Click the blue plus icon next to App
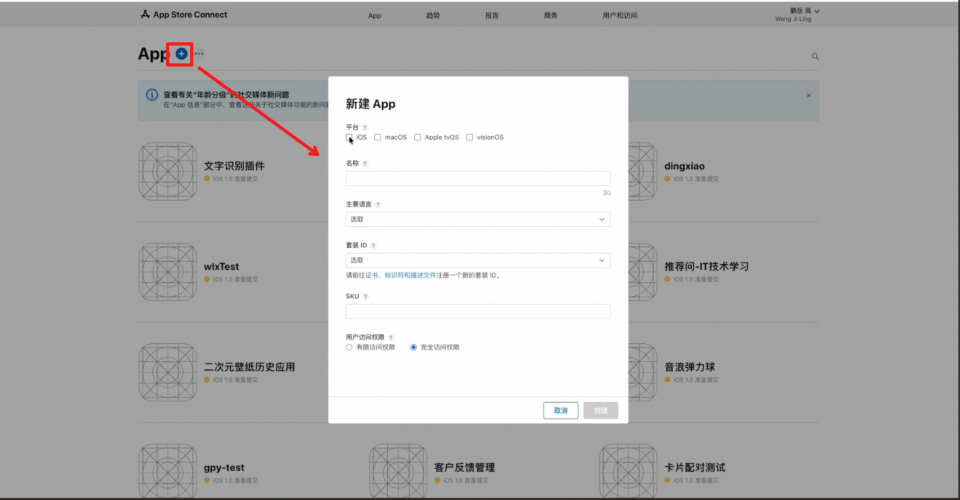Screen dimensions: 960x500 (181, 54)
